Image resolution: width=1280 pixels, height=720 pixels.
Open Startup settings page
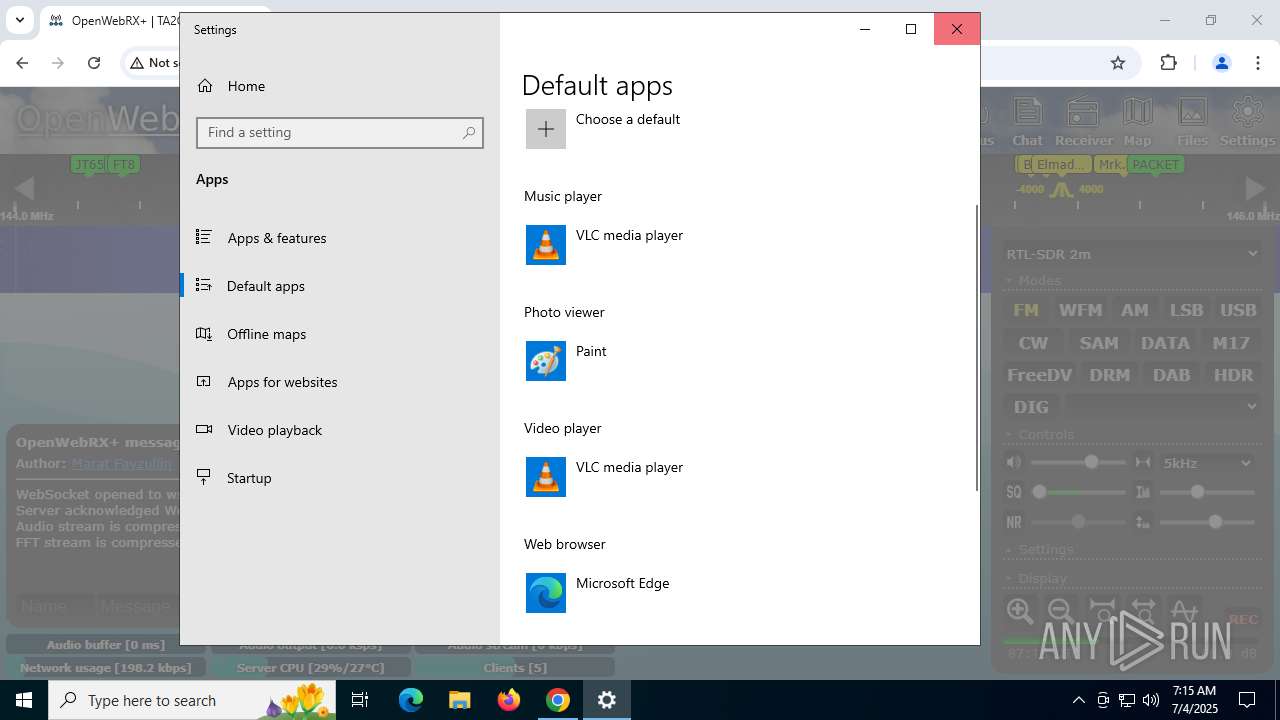point(340,478)
